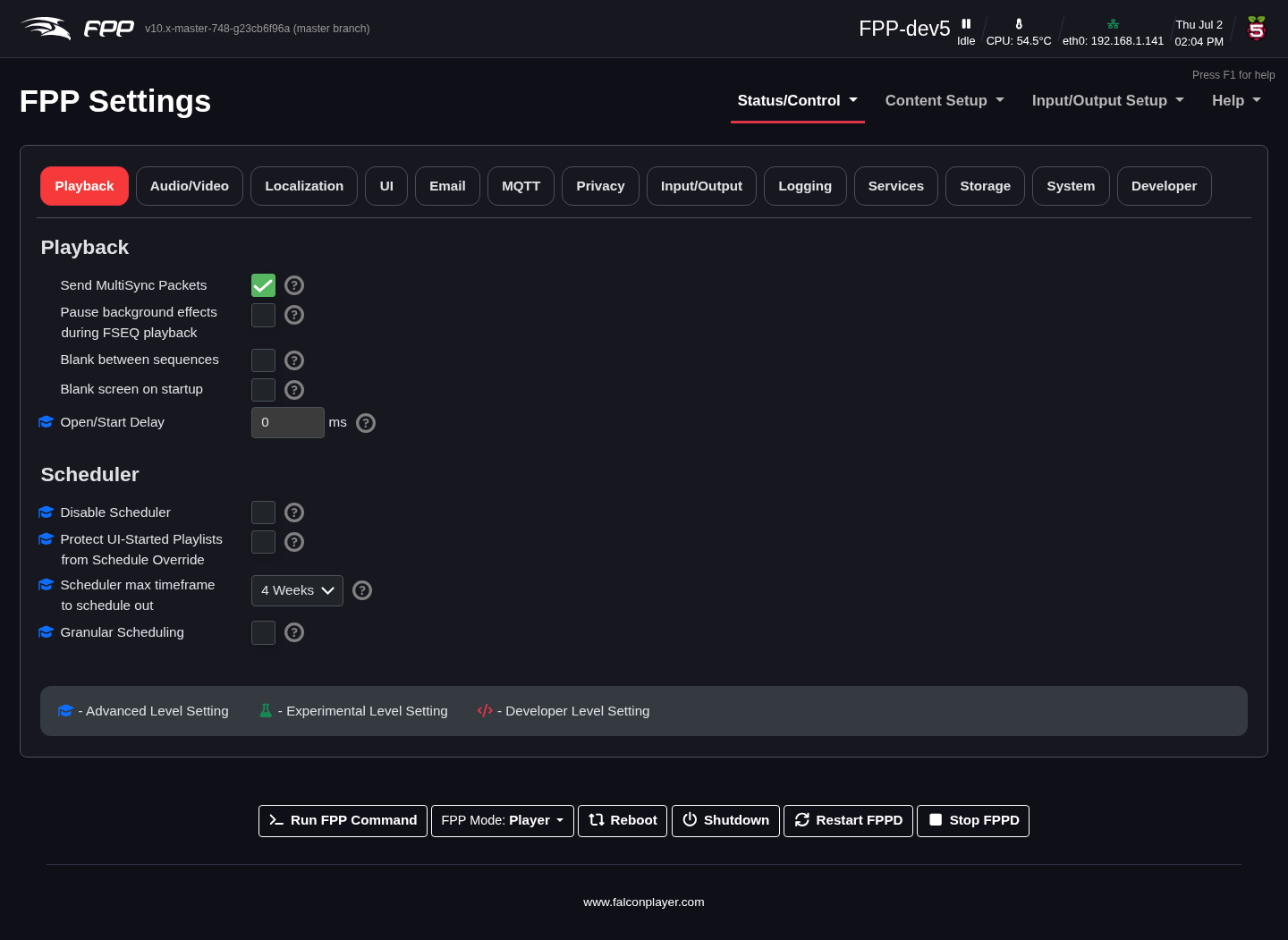Viewport: 1288px width, 940px height.
Task: Switch to the UI tab
Action: pos(386,186)
